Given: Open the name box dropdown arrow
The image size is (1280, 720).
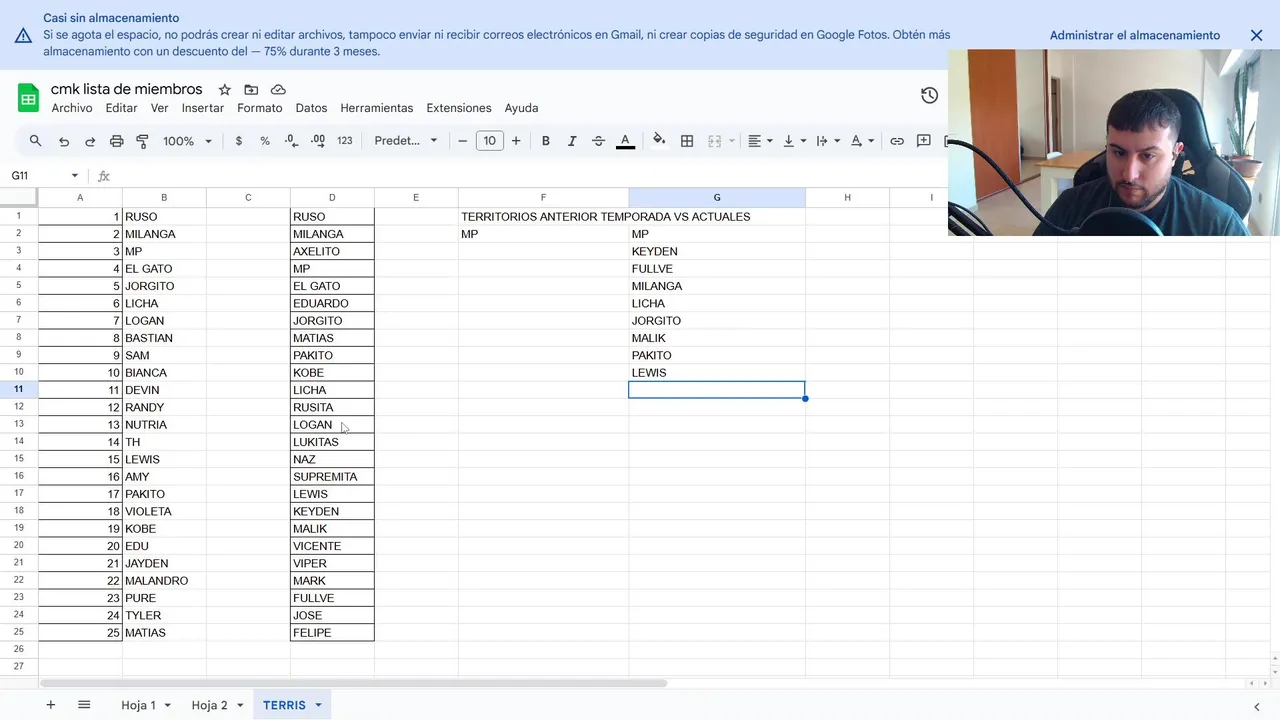Looking at the screenshot, I should click(74, 176).
